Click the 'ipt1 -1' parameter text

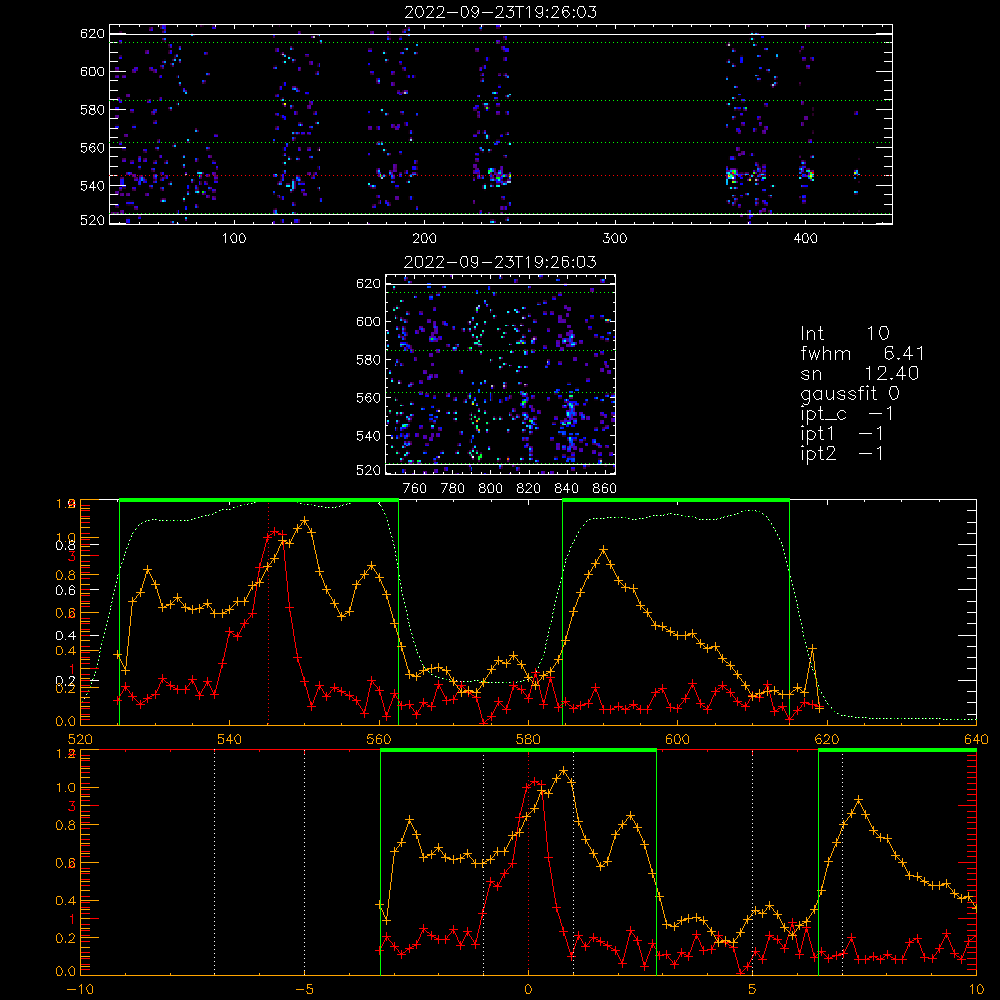842,434
